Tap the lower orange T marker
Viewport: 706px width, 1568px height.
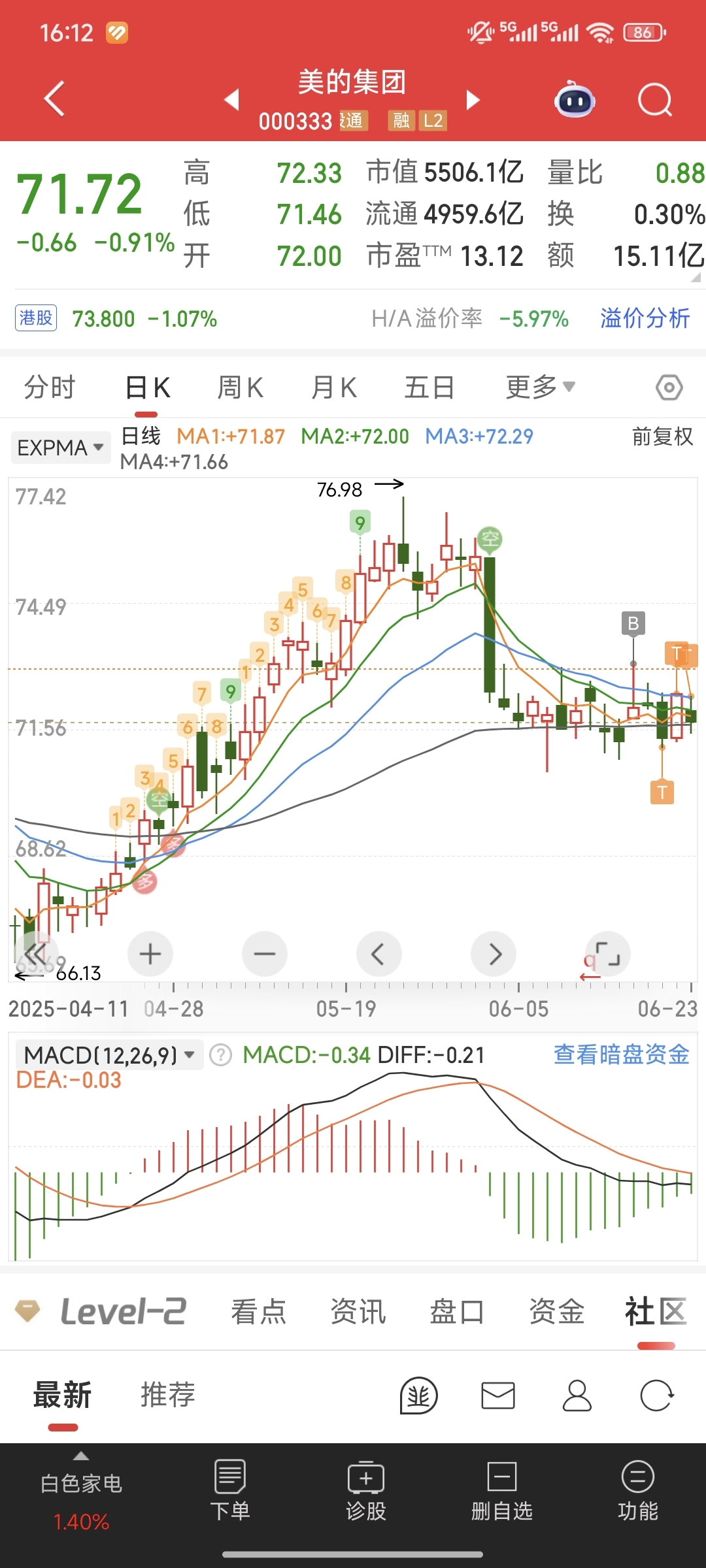pos(662,792)
